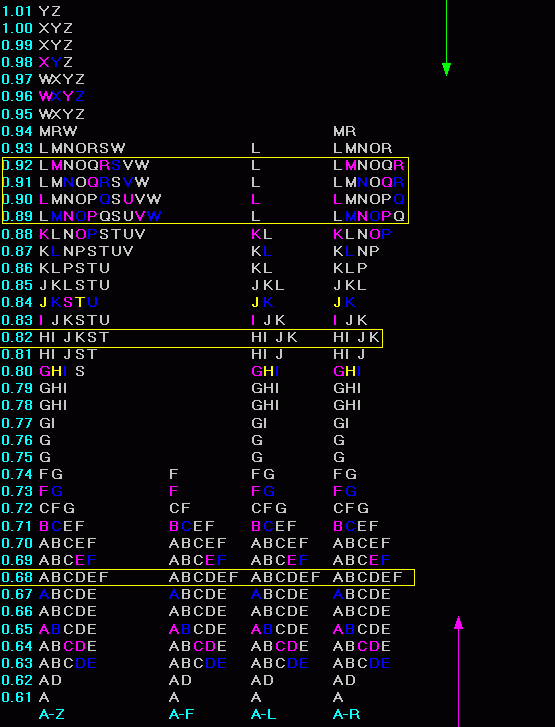Click the MRW letters at 0.94
555x727 pixels.
pos(58,131)
